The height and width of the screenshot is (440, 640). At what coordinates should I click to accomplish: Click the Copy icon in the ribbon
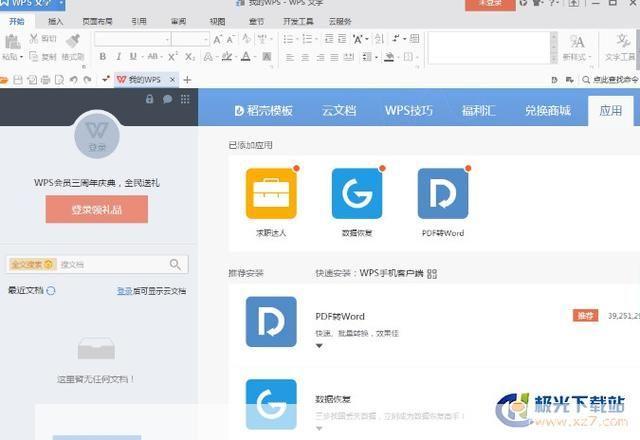click(x=33, y=56)
